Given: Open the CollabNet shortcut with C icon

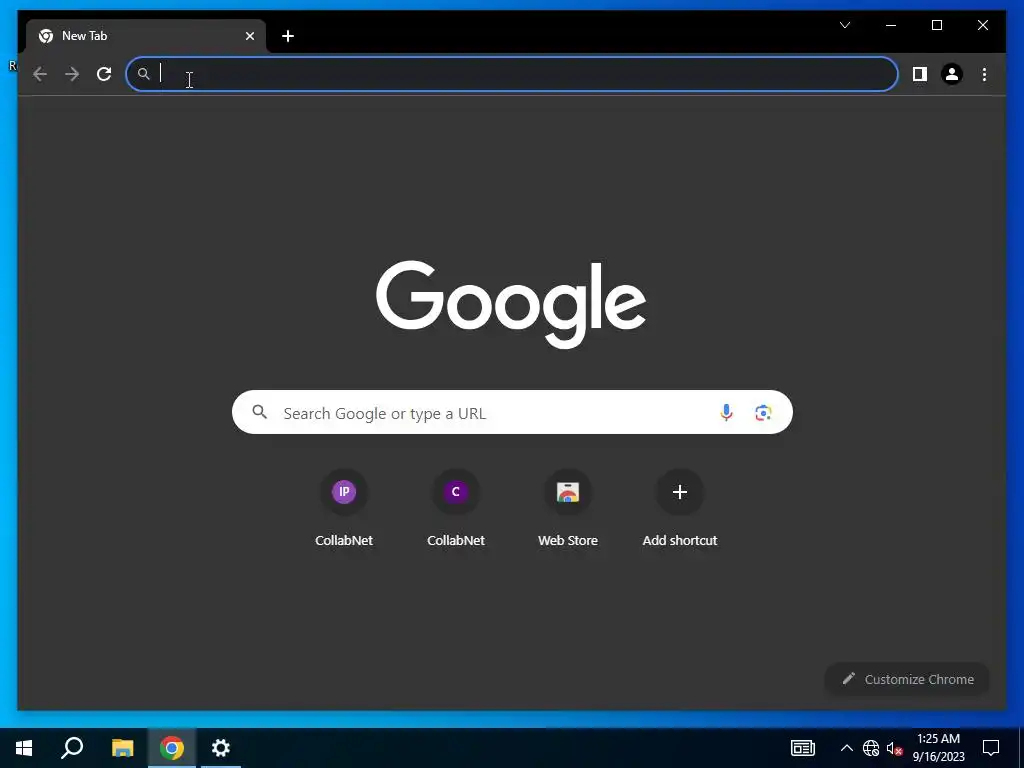Looking at the screenshot, I should pyautogui.click(x=456, y=508).
